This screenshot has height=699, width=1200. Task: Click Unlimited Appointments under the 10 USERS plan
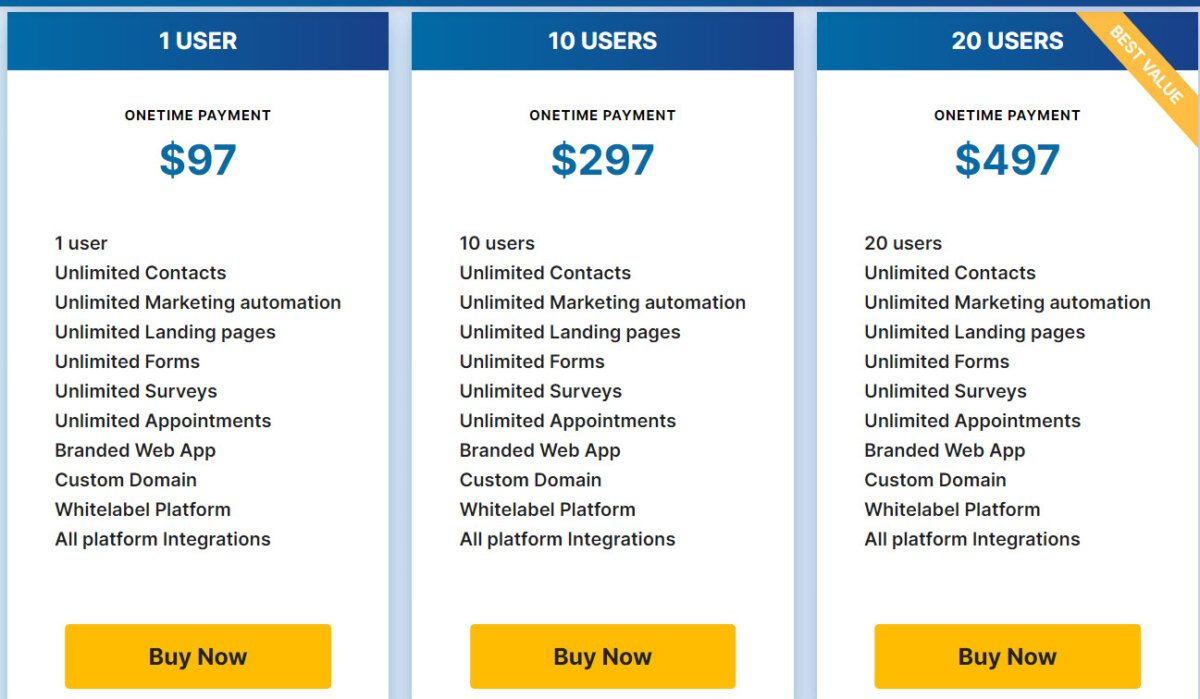pos(567,420)
